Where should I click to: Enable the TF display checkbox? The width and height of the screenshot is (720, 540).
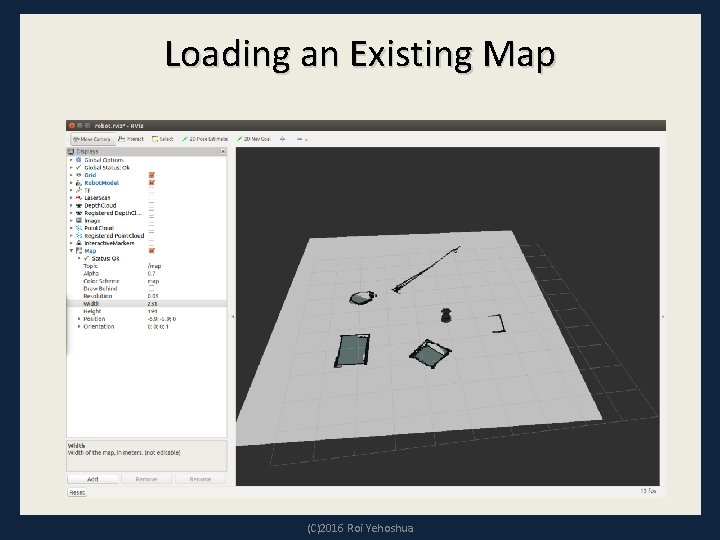pos(152,190)
